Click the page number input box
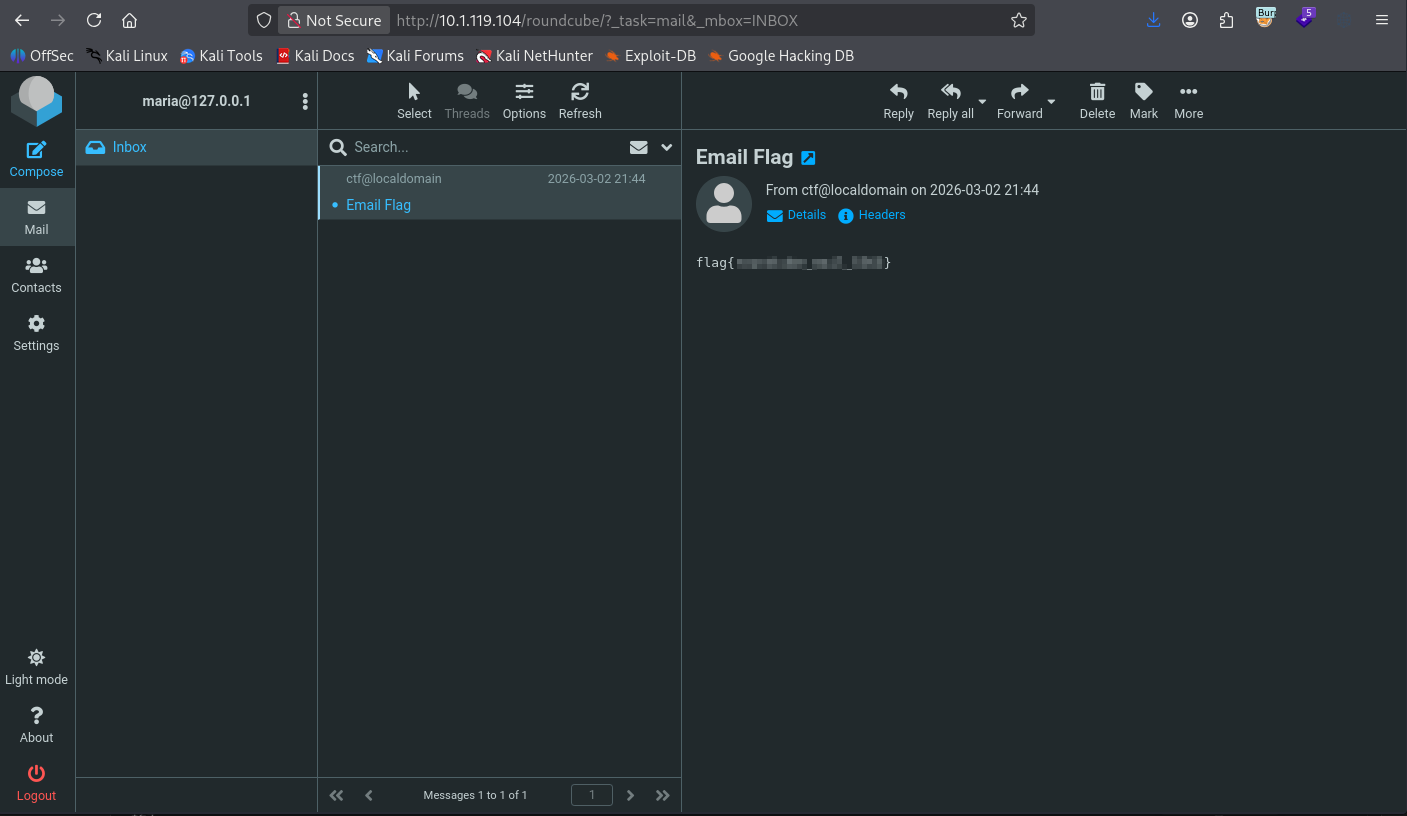The height and width of the screenshot is (816, 1407). (592, 795)
